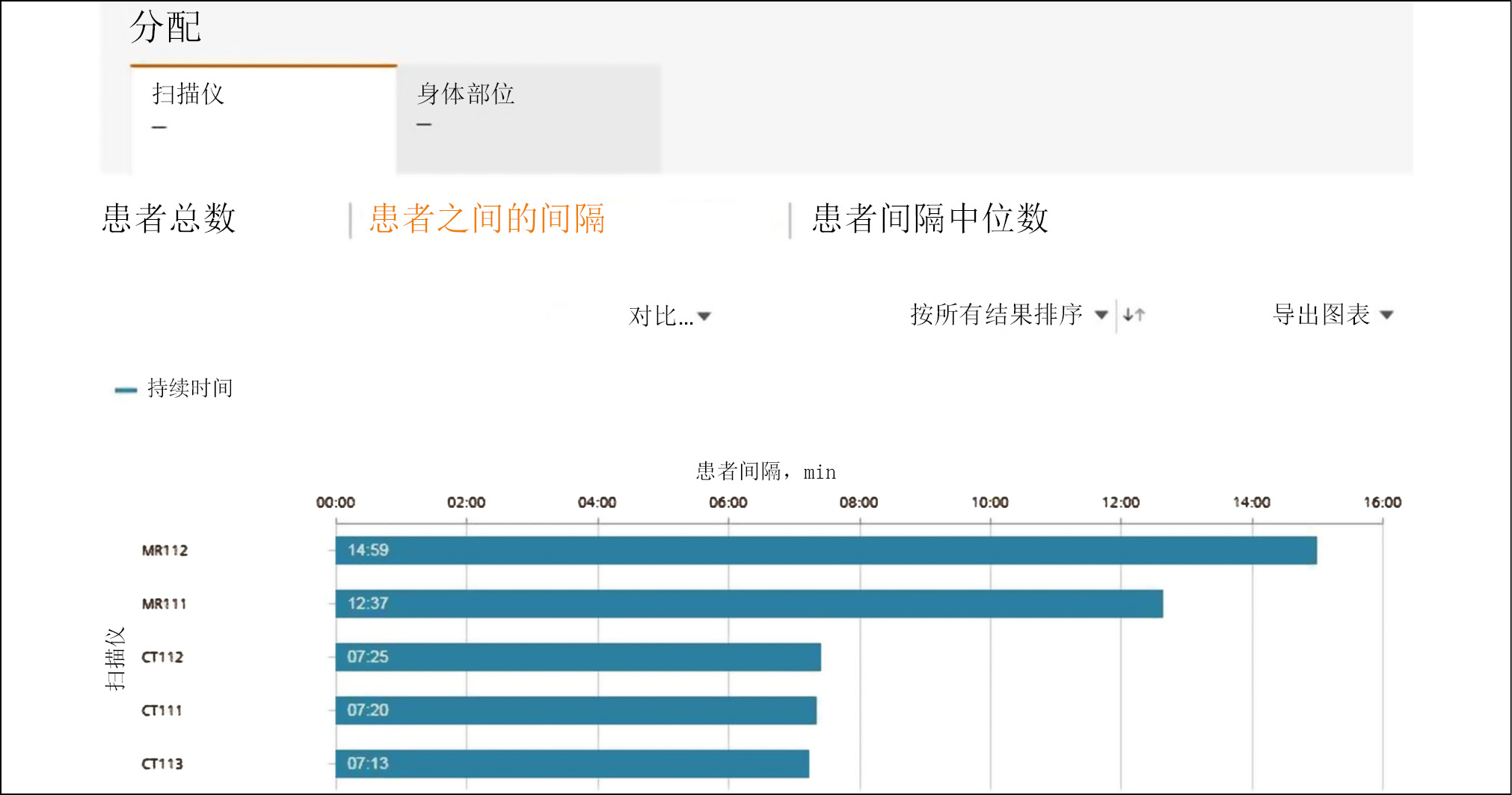Switch to the 身体部位 tab
The image size is (1512, 795).
pyautogui.click(x=528, y=118)
